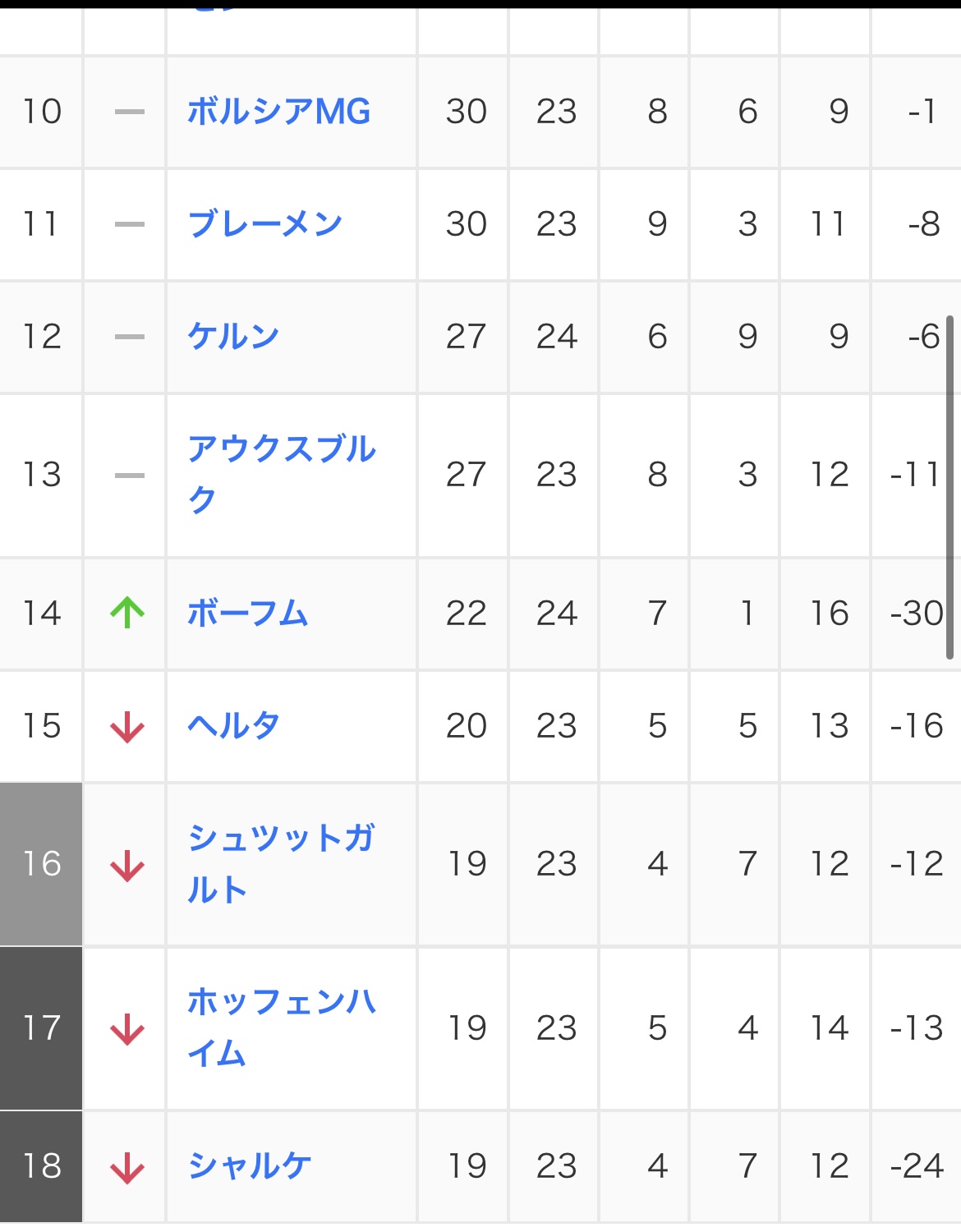The image size is (961, 1232).
Task: Click gray no-change dash beside ボルシアMG
Action: coord(130,112)
